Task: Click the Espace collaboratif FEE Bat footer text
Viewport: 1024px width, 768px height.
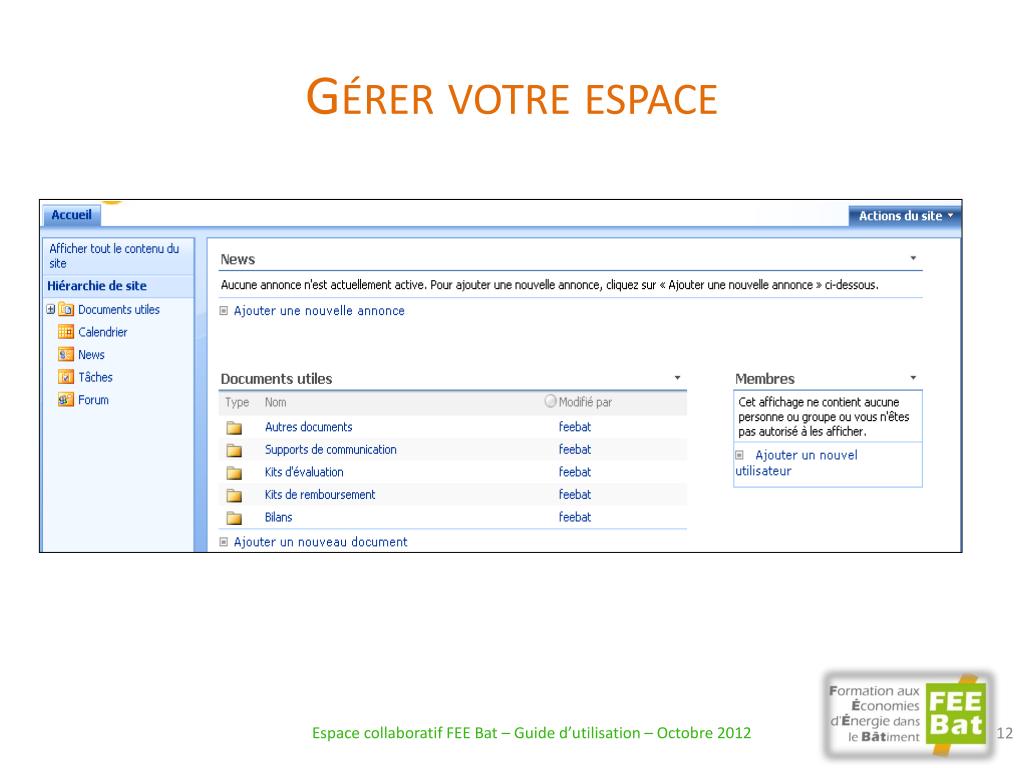Action: (x=532, y=733)
